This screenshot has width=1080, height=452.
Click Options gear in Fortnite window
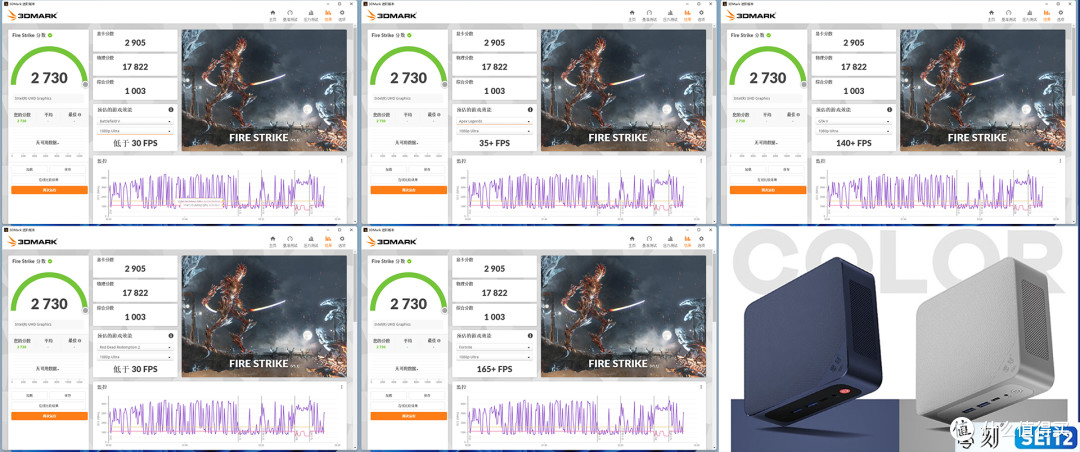[703, 240]
